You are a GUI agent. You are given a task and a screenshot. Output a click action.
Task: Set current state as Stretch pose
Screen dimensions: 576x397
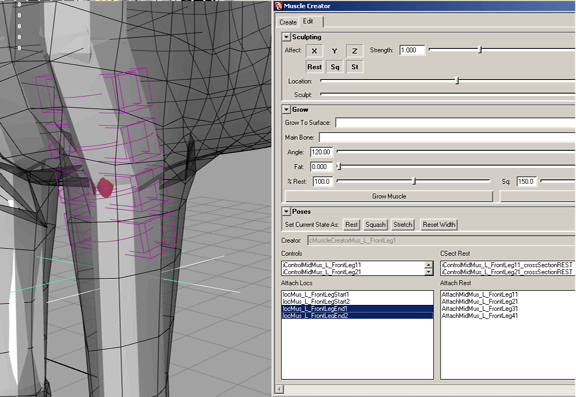pos(403,224)
